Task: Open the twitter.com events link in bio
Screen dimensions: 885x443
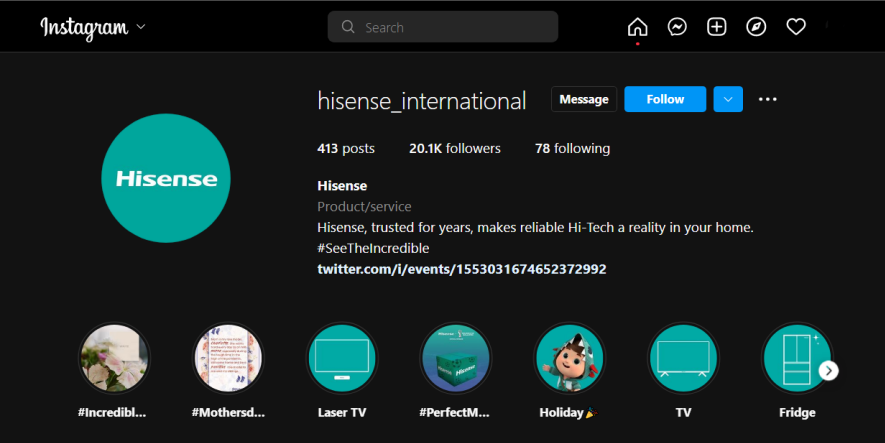Action: click(x=461, y=269)
